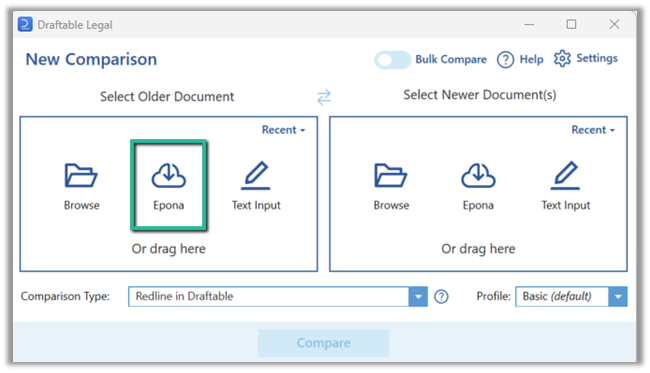The width and height of the screenshot is (650, 373).
Task: Click Epona cloud icon under Newer Document(s)
Action: [x=478, y=175]
